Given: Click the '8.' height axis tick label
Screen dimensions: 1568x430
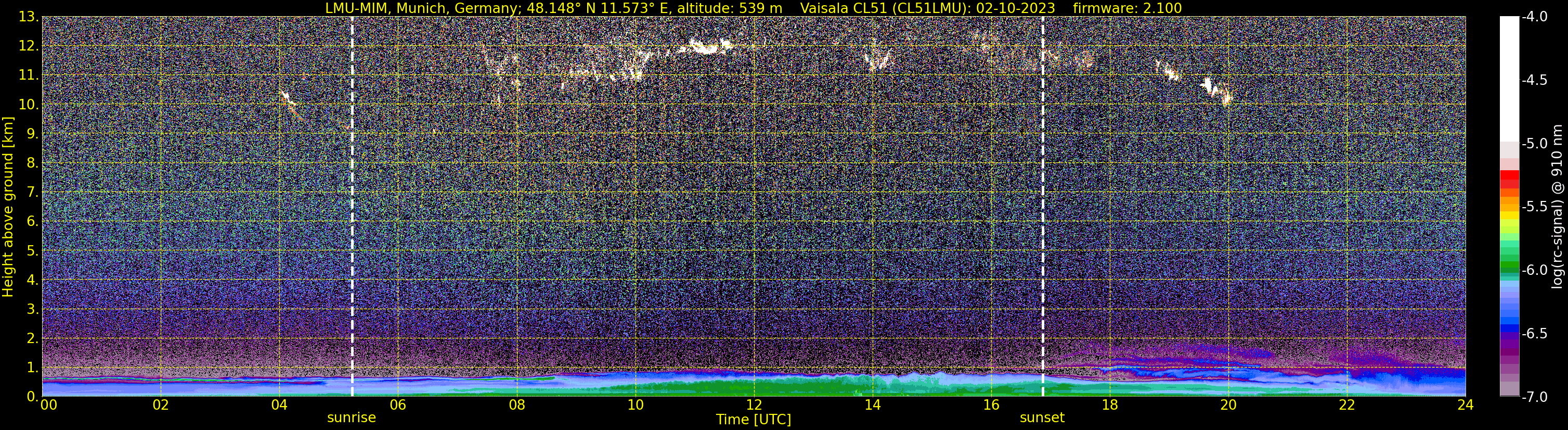Looking at the screenshot, I should [x=33, y=163].
